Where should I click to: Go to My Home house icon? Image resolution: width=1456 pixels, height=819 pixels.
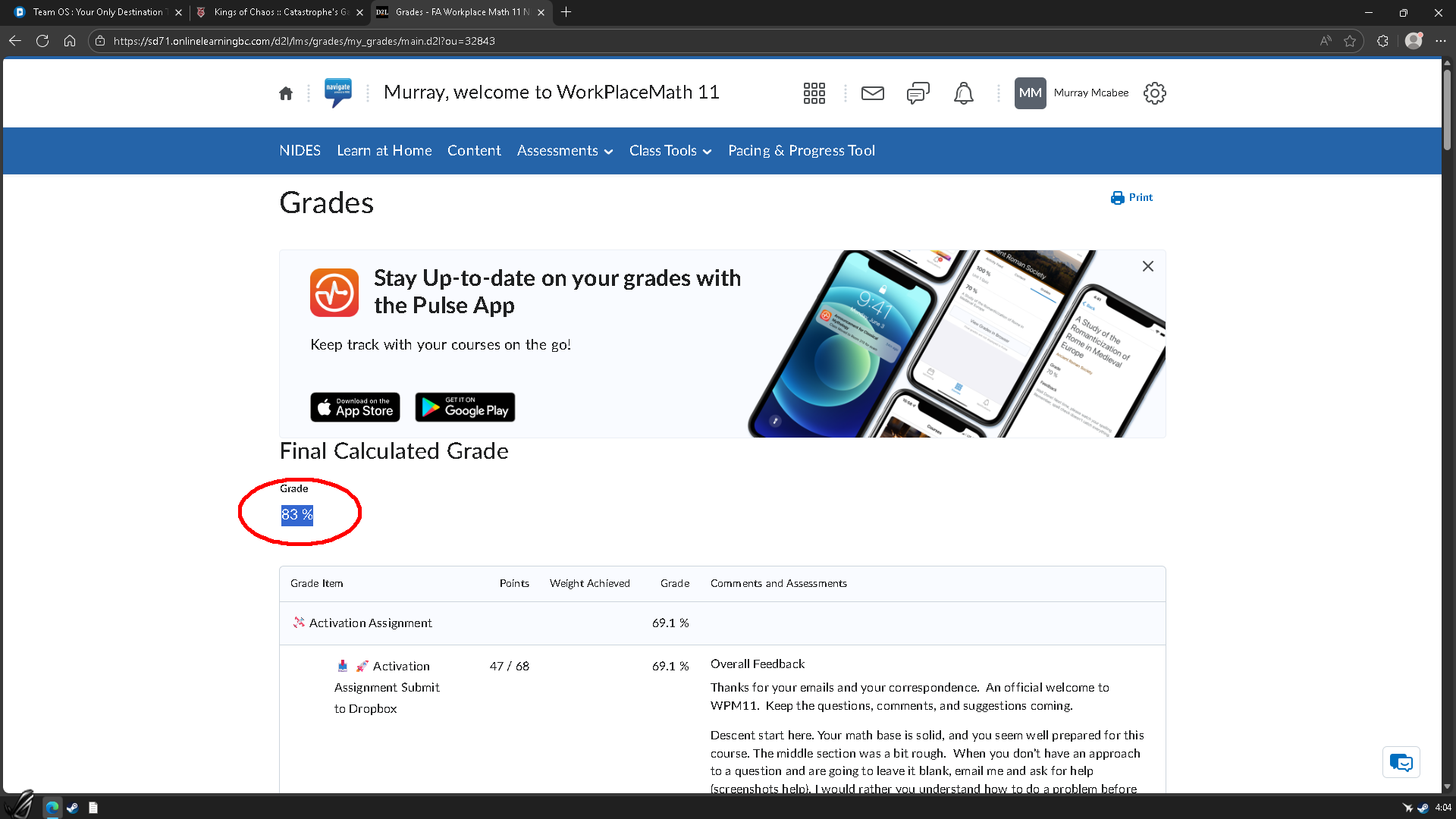[286, 93]
